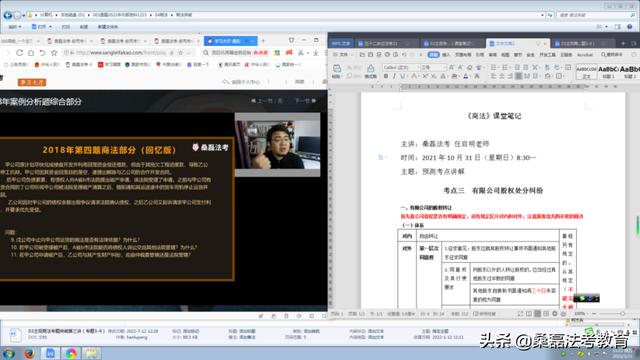Viewport: 640px width, 360px height.
Task: Click the Decrease Font Size icon
Action: click(460, 67)
